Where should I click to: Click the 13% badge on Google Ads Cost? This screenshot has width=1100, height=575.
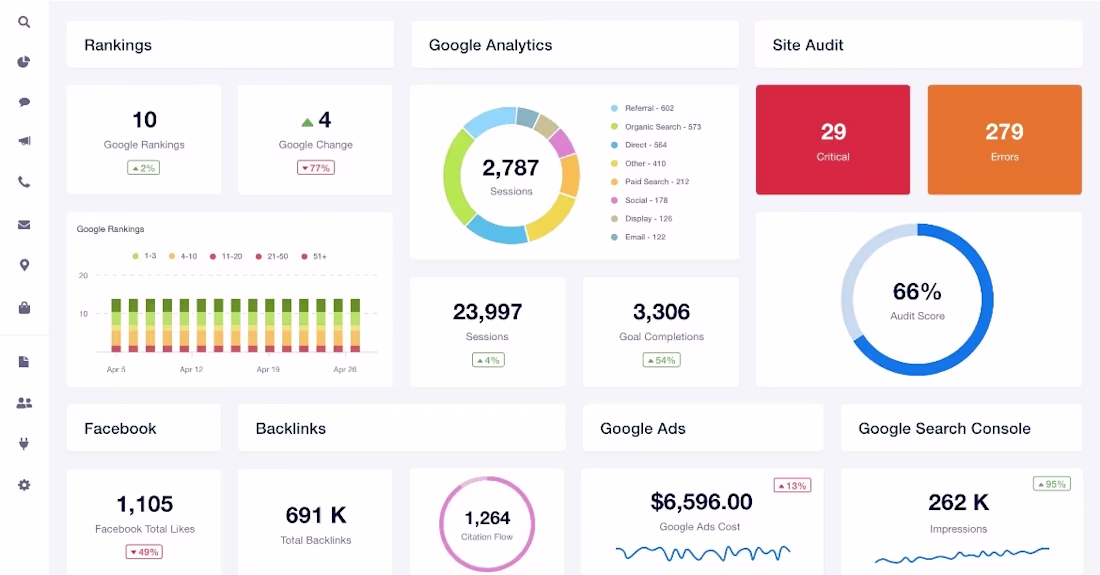click(793, 485)
